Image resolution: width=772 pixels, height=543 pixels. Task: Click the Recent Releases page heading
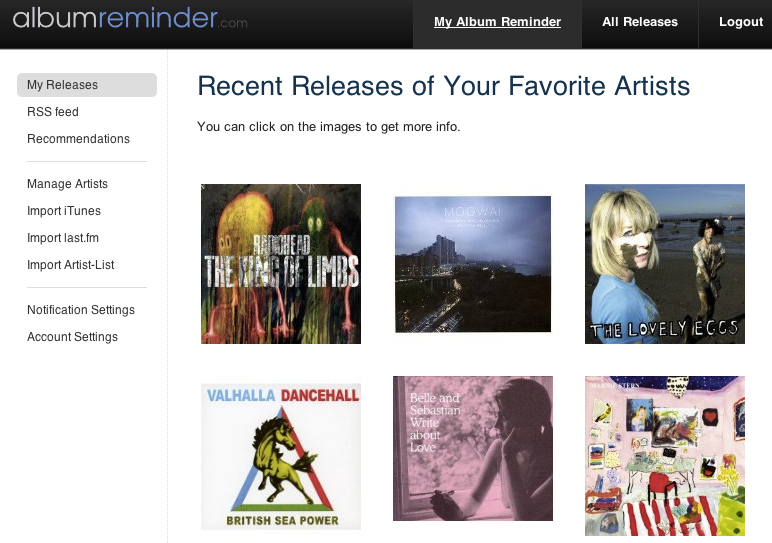[444, 86]
